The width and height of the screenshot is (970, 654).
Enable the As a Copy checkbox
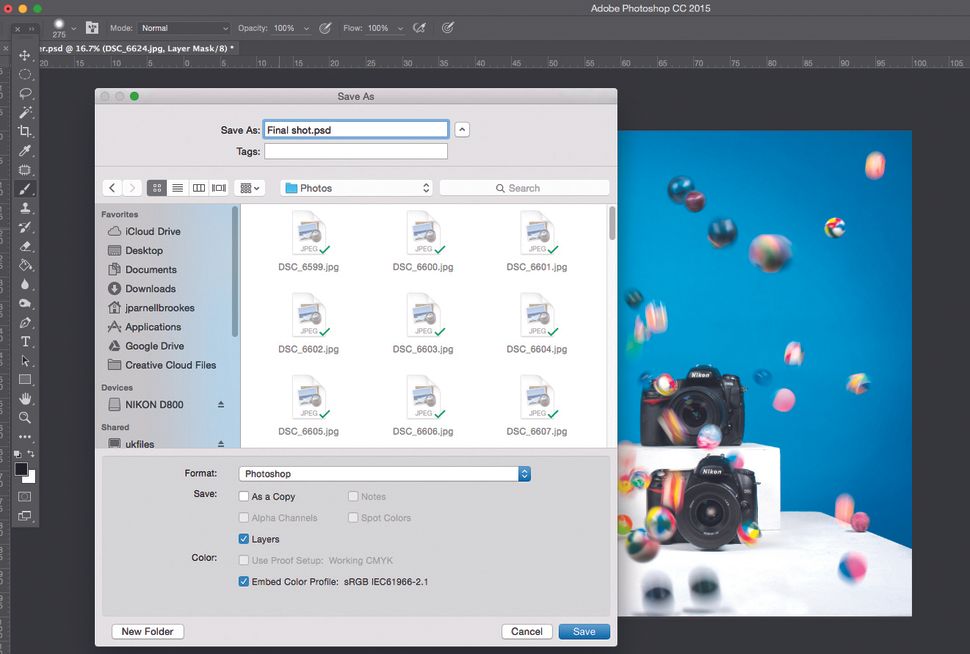click(x=244, y=497)
